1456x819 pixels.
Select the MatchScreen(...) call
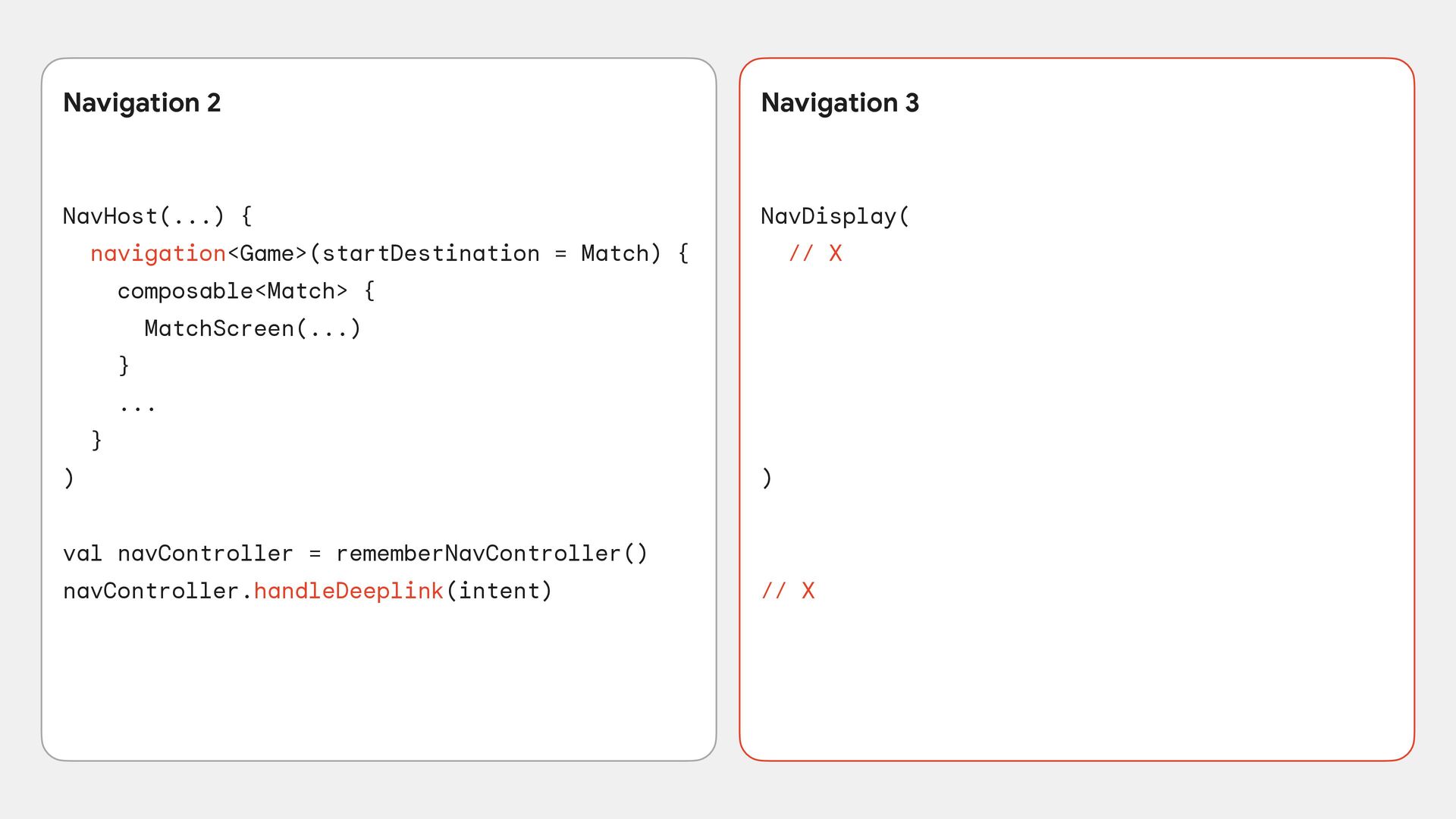pos(253,328)
